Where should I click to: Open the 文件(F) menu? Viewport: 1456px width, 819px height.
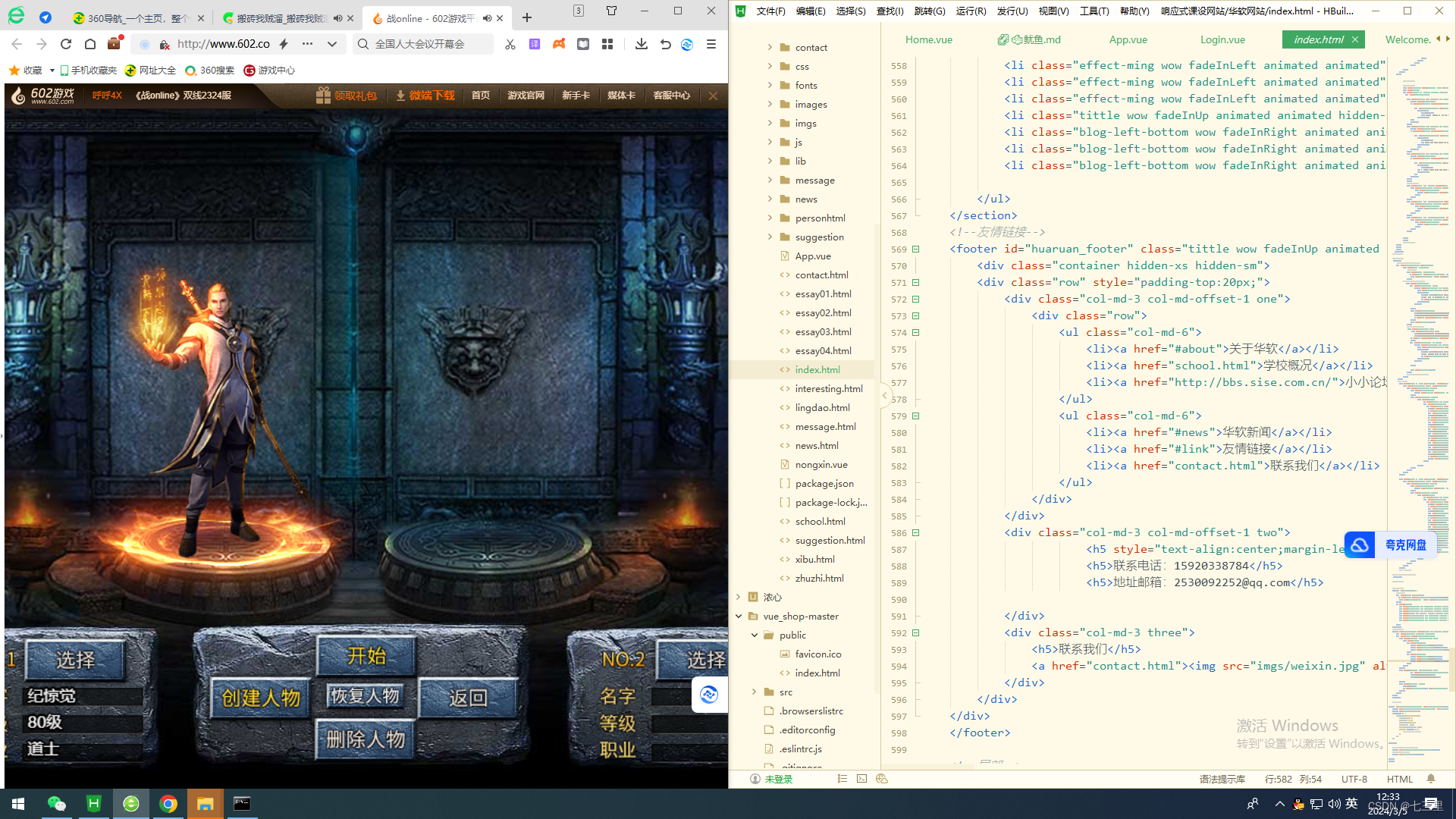[770, 11]
